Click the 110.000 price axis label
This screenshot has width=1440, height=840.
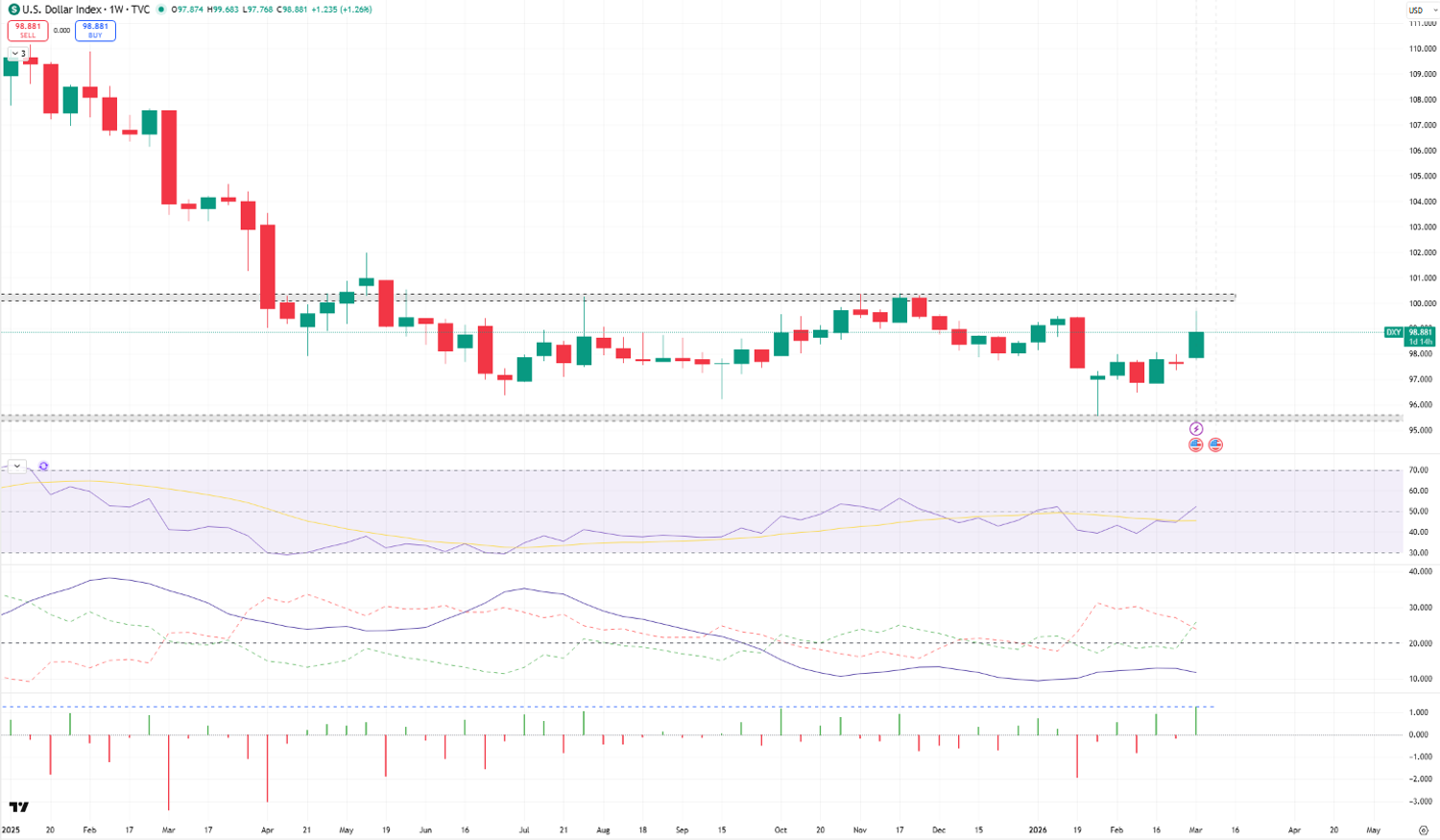click(x=1423, y=48)
